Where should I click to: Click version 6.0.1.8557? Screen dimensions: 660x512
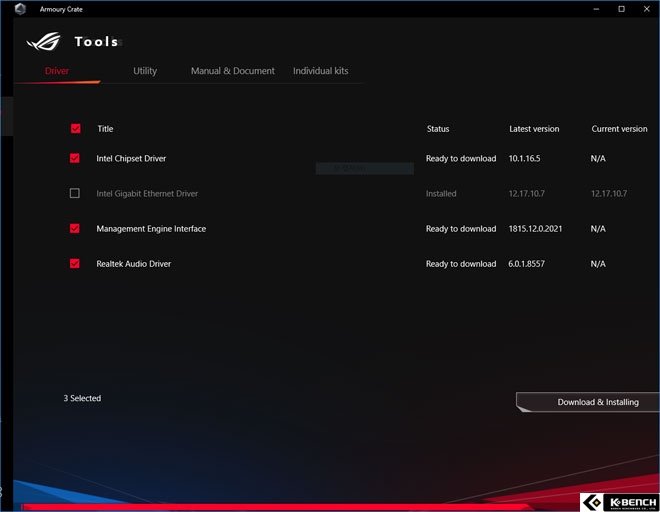tap(526, 264)
